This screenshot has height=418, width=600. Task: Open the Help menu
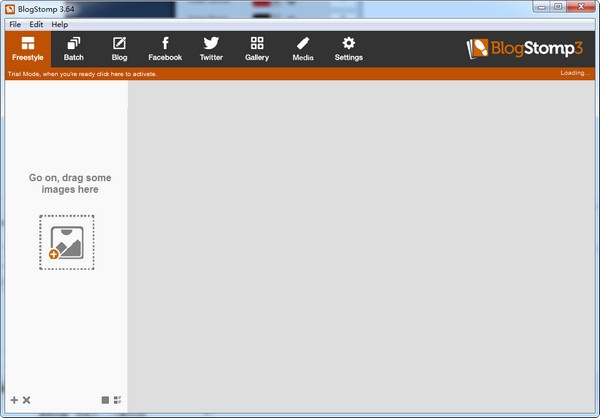(x=60, y=24)
